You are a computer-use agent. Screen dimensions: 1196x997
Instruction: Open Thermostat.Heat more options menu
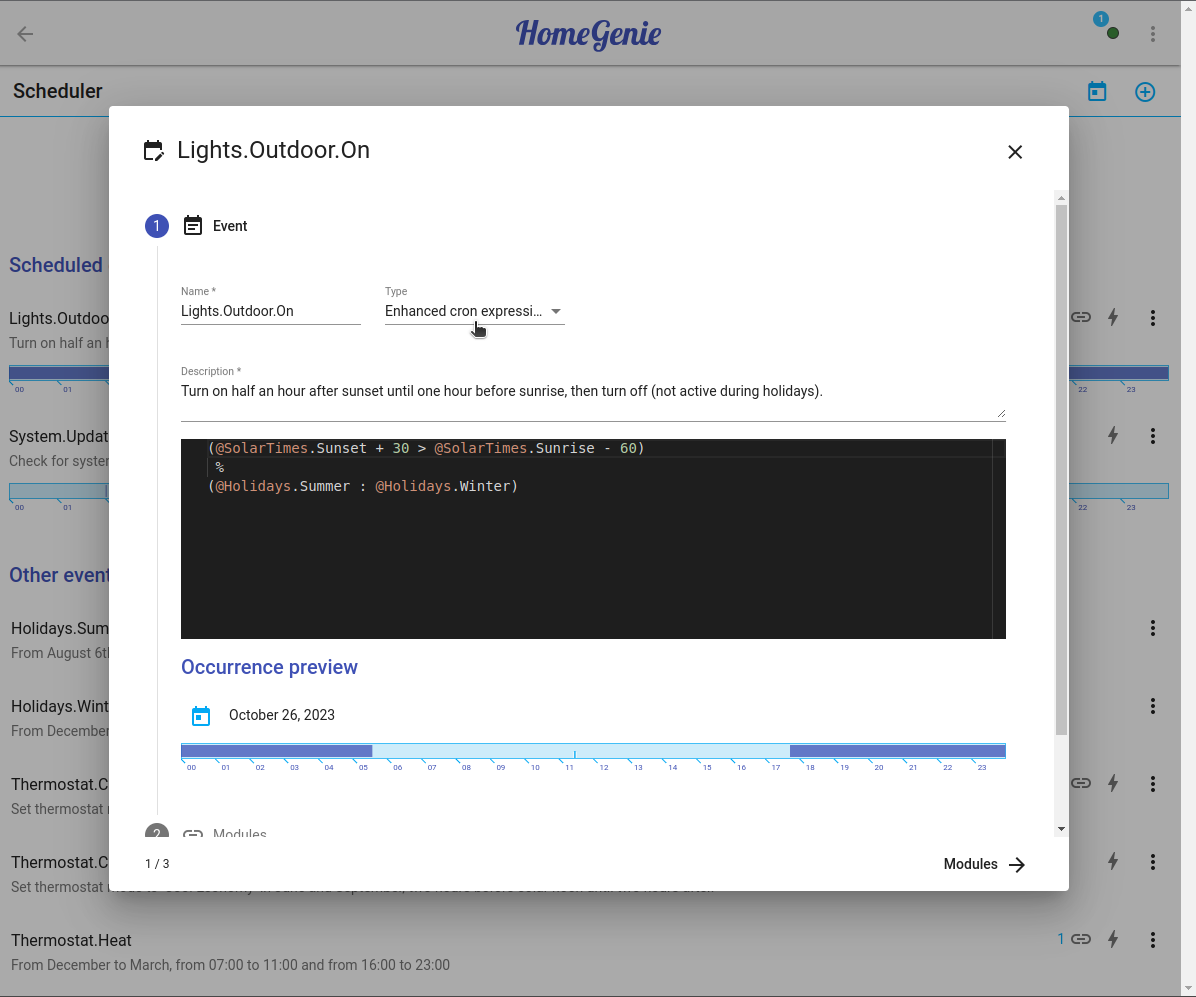1153,939
